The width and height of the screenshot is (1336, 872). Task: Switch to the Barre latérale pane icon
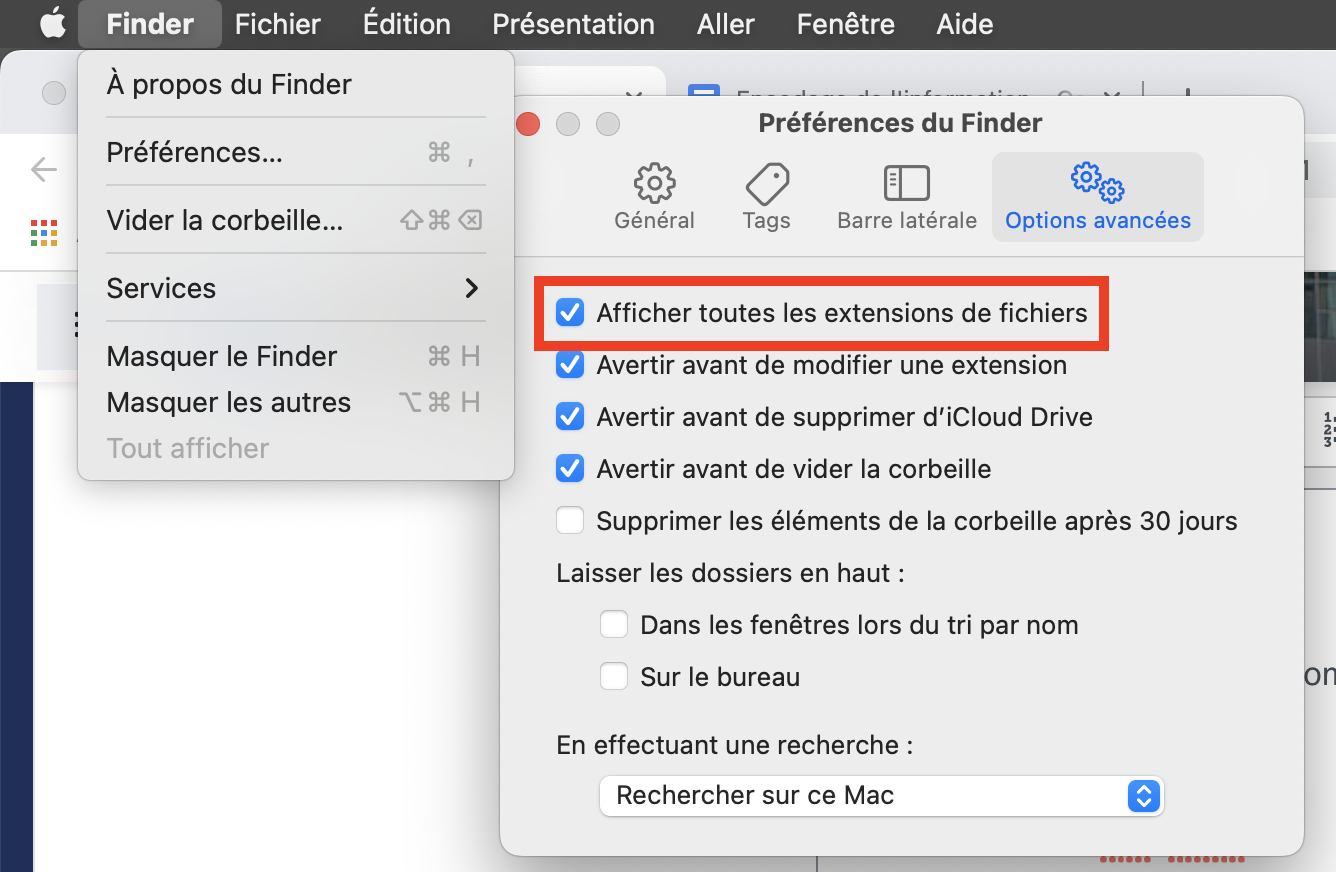coord(907,184)
